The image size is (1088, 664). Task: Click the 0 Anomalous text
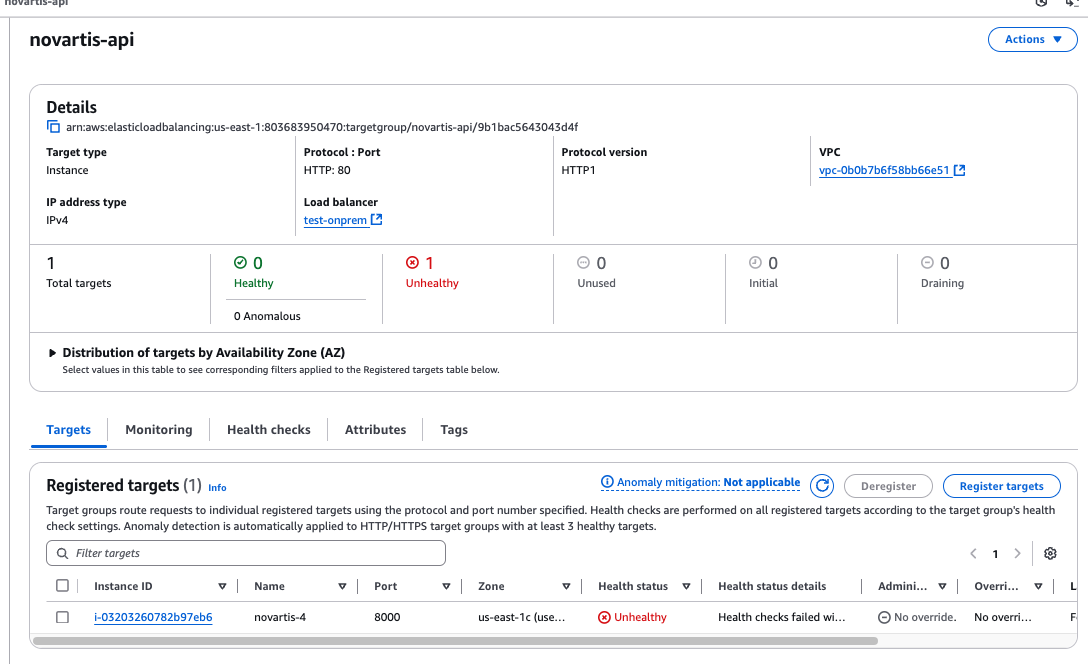click(x=267, y=316)
